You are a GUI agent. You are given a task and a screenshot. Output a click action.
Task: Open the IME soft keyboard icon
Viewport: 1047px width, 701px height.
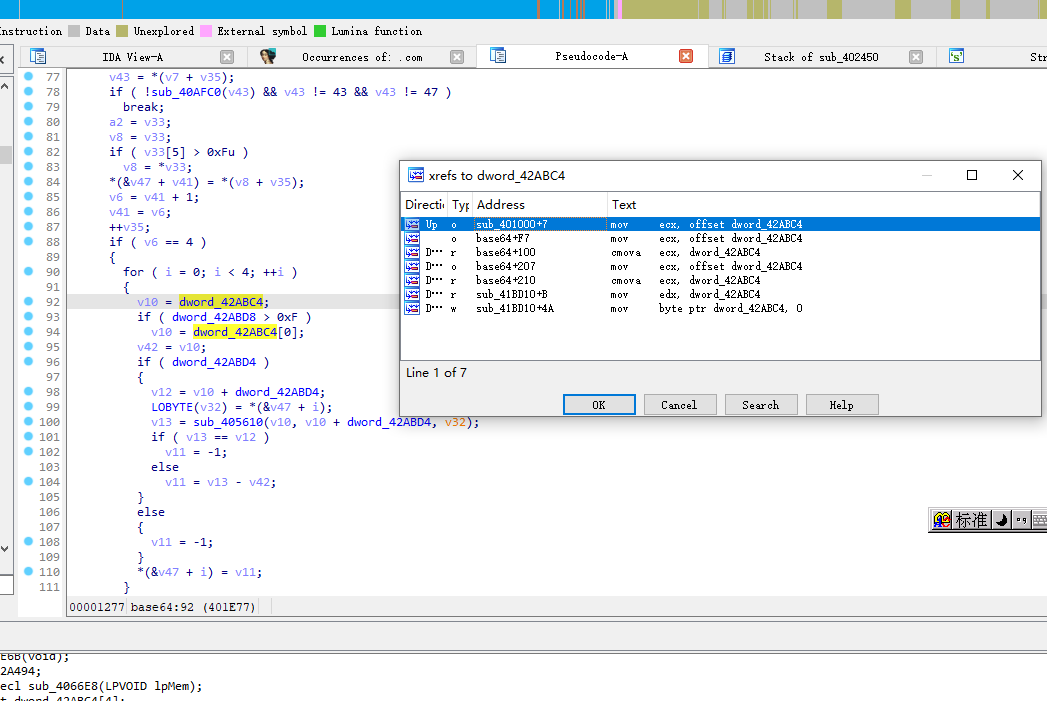pos(1039,520)
